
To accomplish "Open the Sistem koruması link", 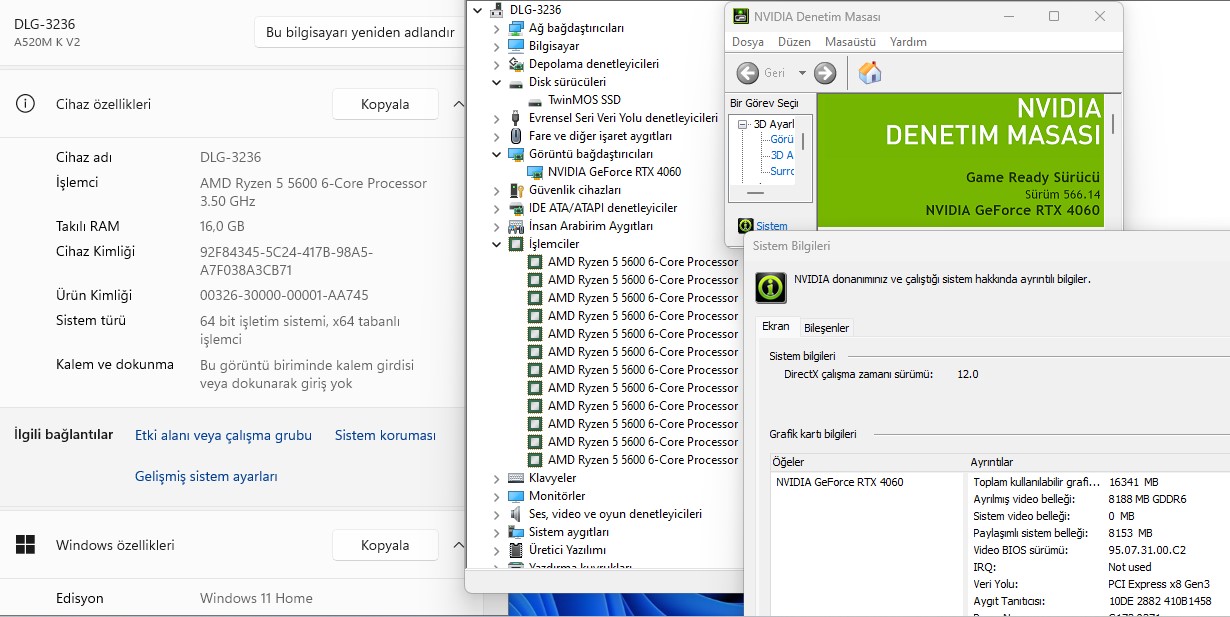I will click(385, 436).
